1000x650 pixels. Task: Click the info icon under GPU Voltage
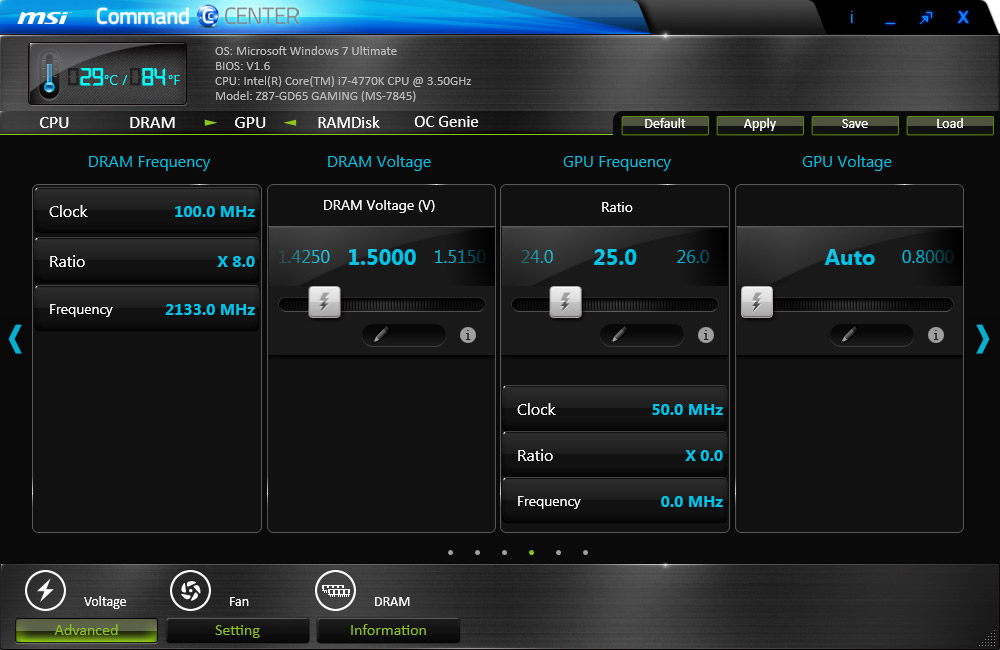tap(935, 335)
